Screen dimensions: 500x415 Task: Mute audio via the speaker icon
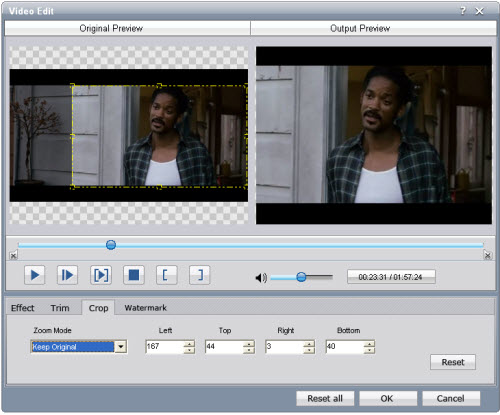[261, 277]
